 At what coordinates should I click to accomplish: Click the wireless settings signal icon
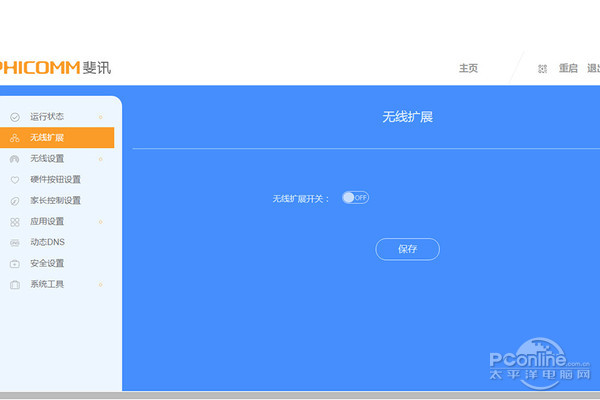click(15, 159)
